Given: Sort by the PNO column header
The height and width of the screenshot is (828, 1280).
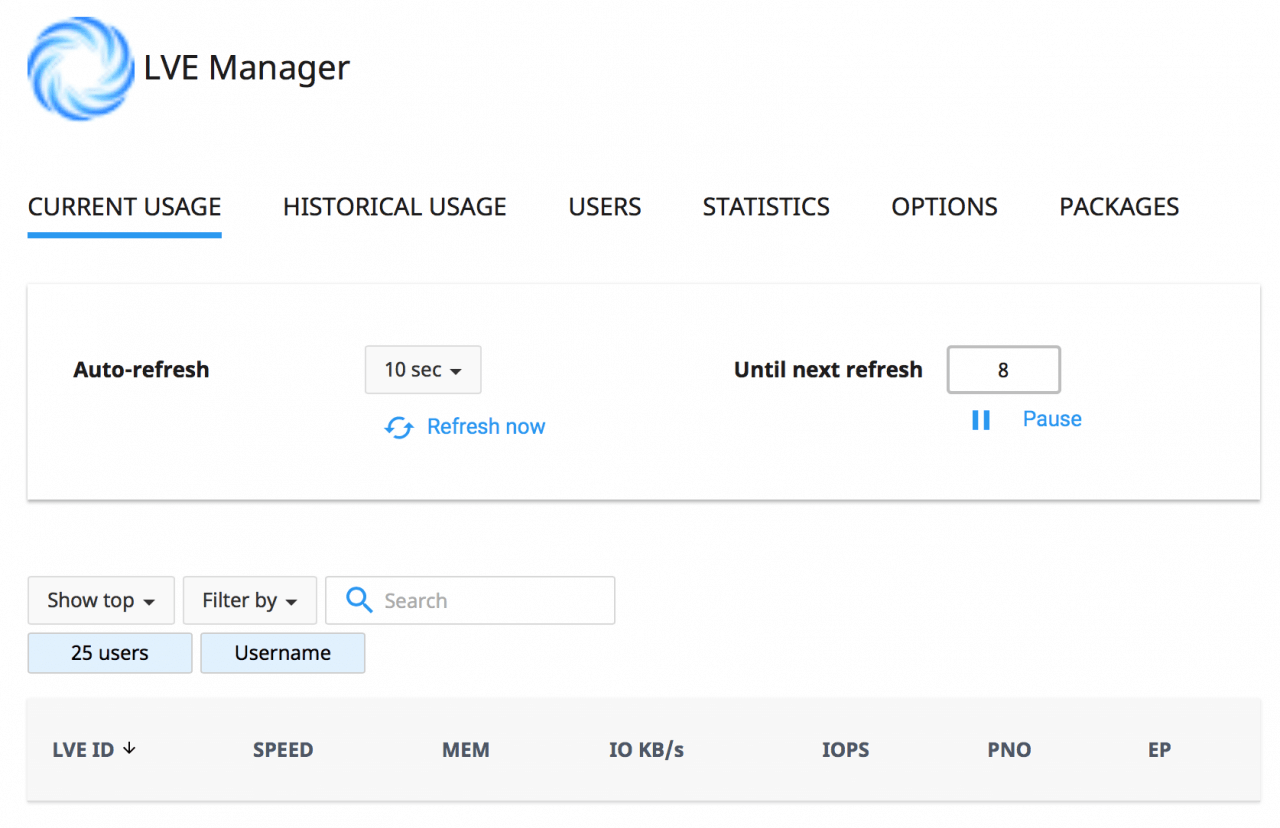Looking at the screenshot, I should pyautogui.click(x=1009, y=749).
